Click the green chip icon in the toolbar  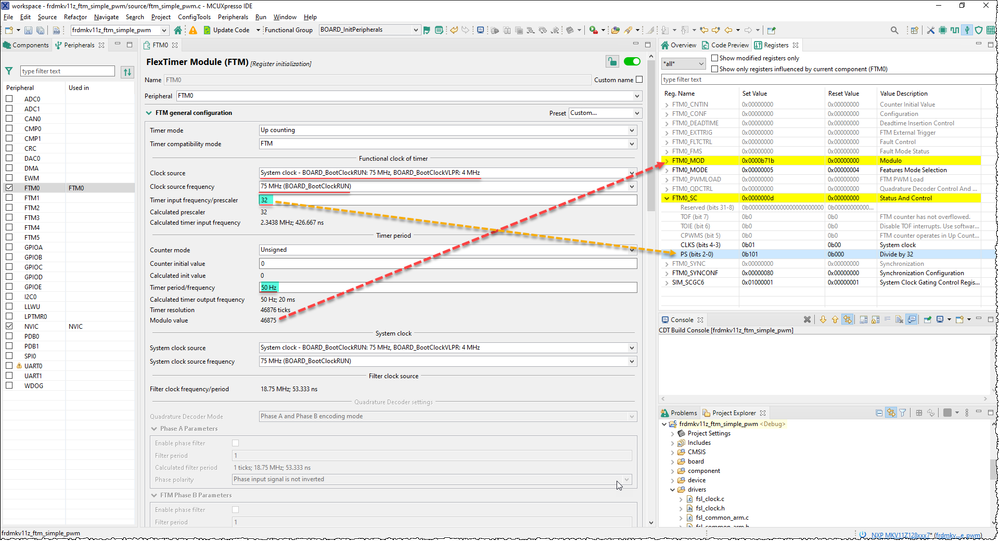coord(942,30)
